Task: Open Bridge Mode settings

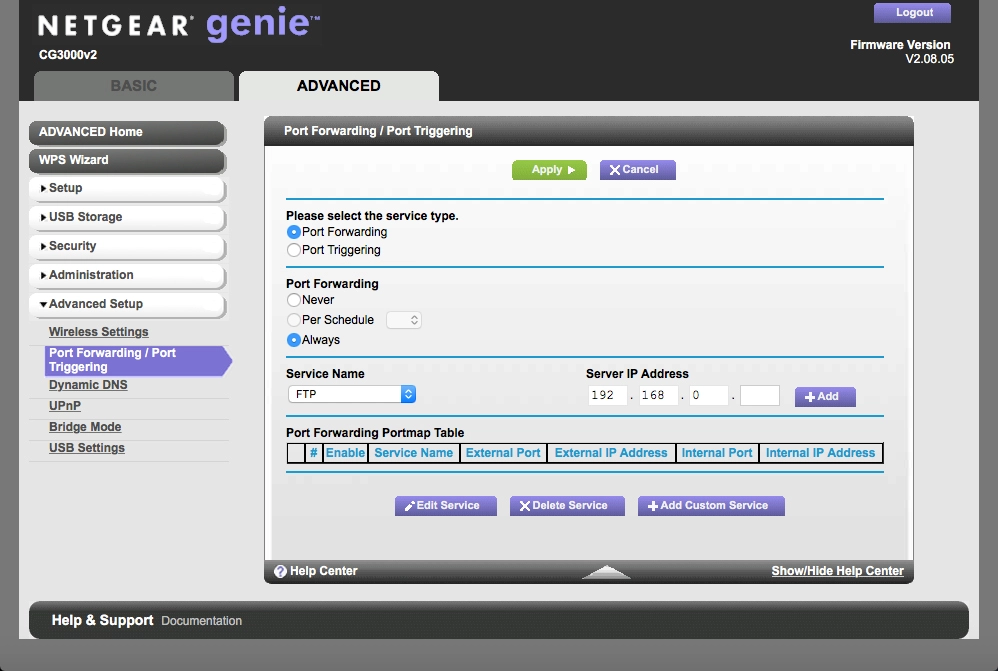Action: pos(85,427)
